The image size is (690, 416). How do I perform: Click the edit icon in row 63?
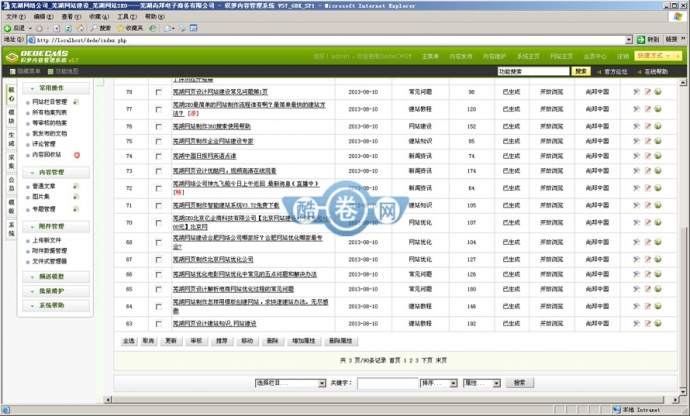pos(647,323)
